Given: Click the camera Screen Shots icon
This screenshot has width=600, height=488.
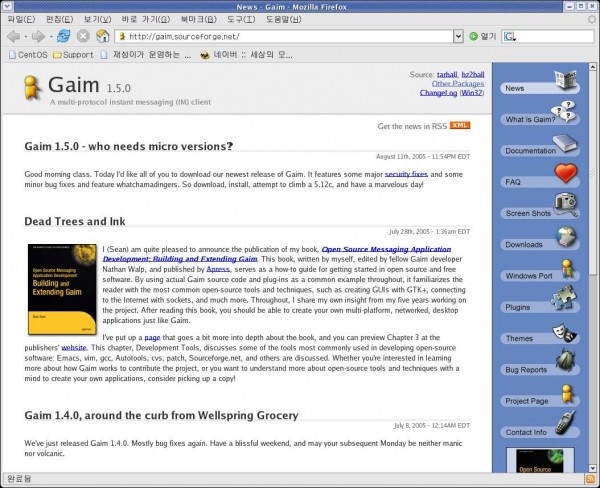Looking at the screenshot, I should (x=566, y=204).
